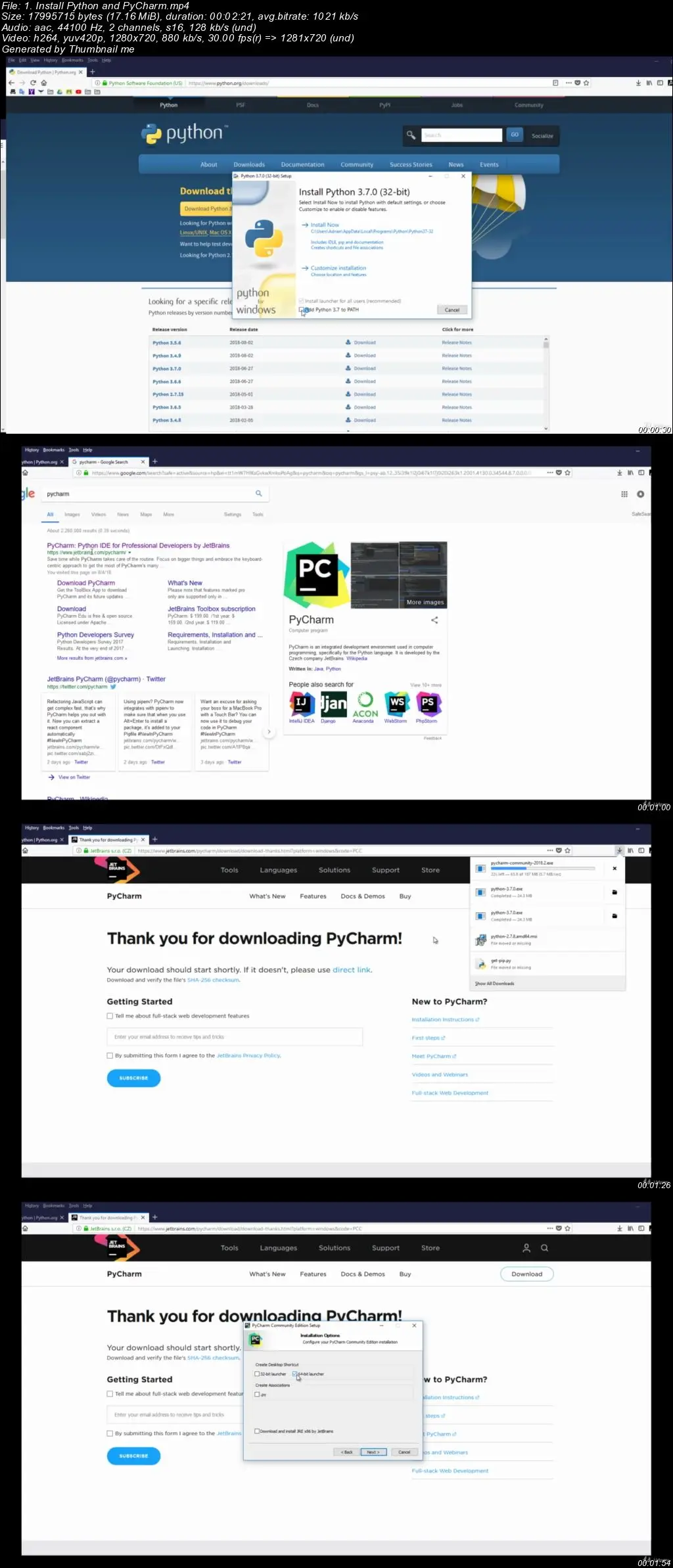Viewport: 673px width, 1568px height.
Task: Click account person icon in JetBrains header, fourth frame
Action: [x=526, y=1247]
